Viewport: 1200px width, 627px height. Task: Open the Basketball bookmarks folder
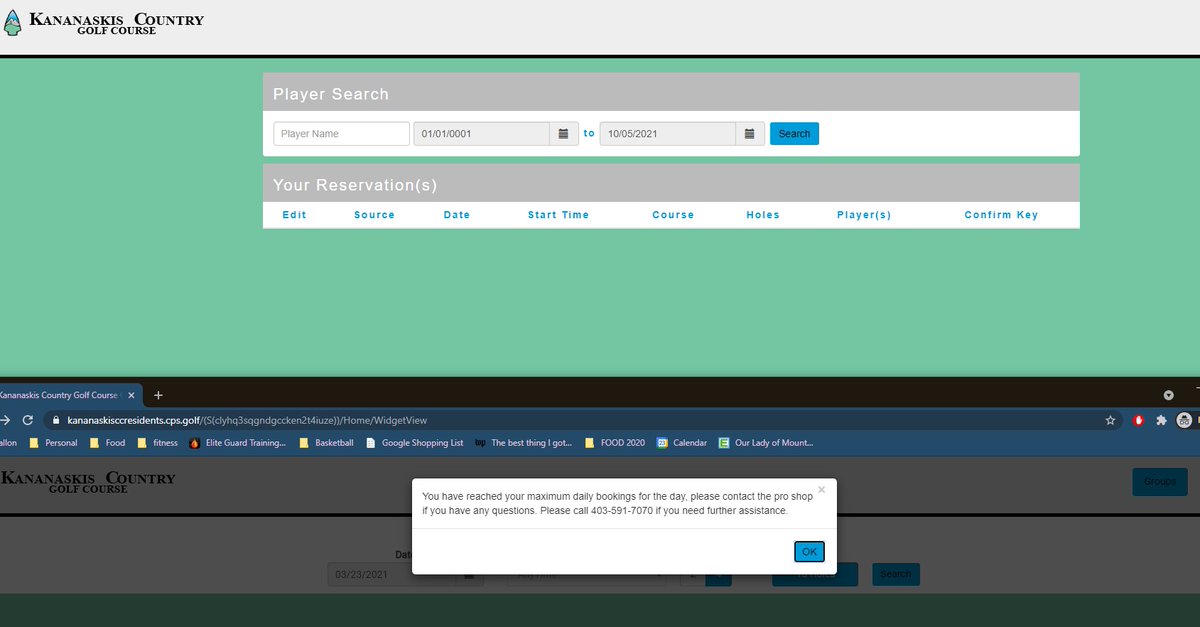click(x=325, y=443)
